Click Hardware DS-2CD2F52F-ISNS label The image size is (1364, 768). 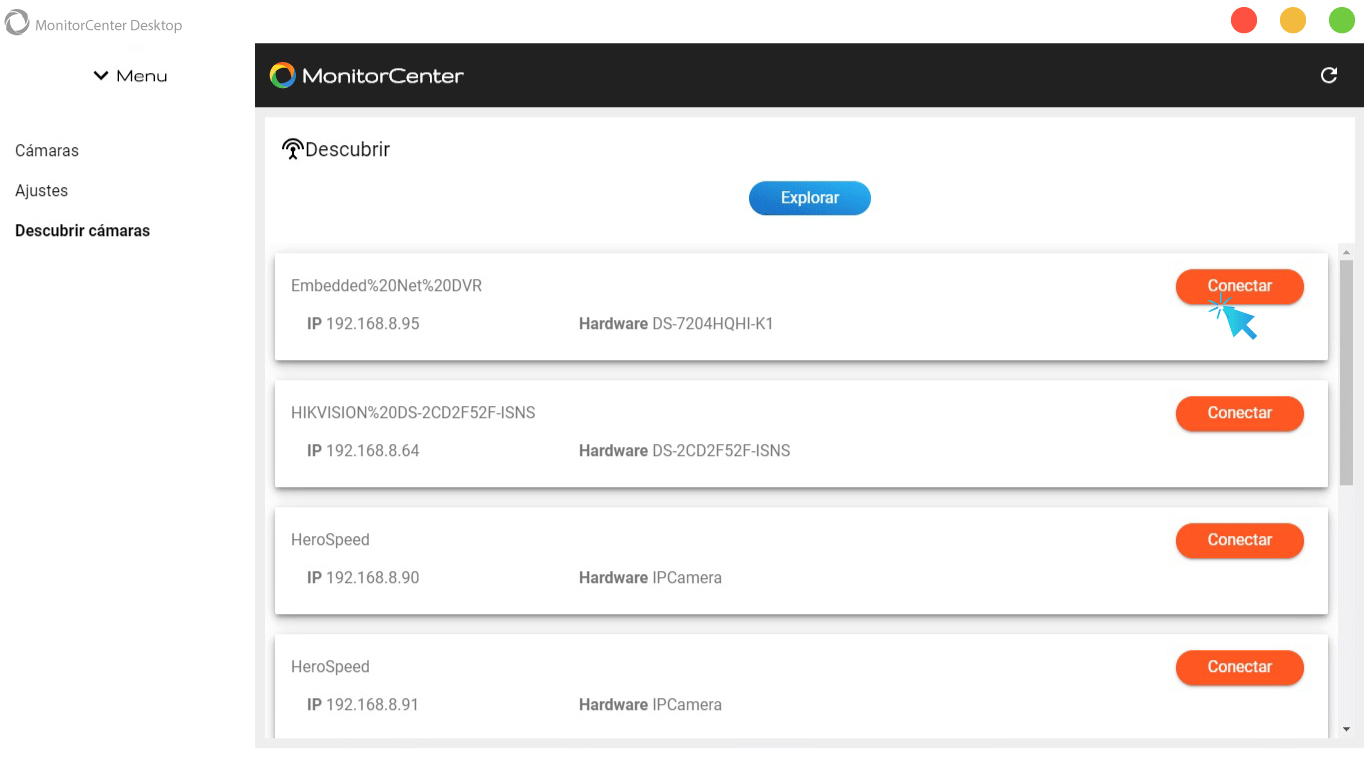click(685, 451)
